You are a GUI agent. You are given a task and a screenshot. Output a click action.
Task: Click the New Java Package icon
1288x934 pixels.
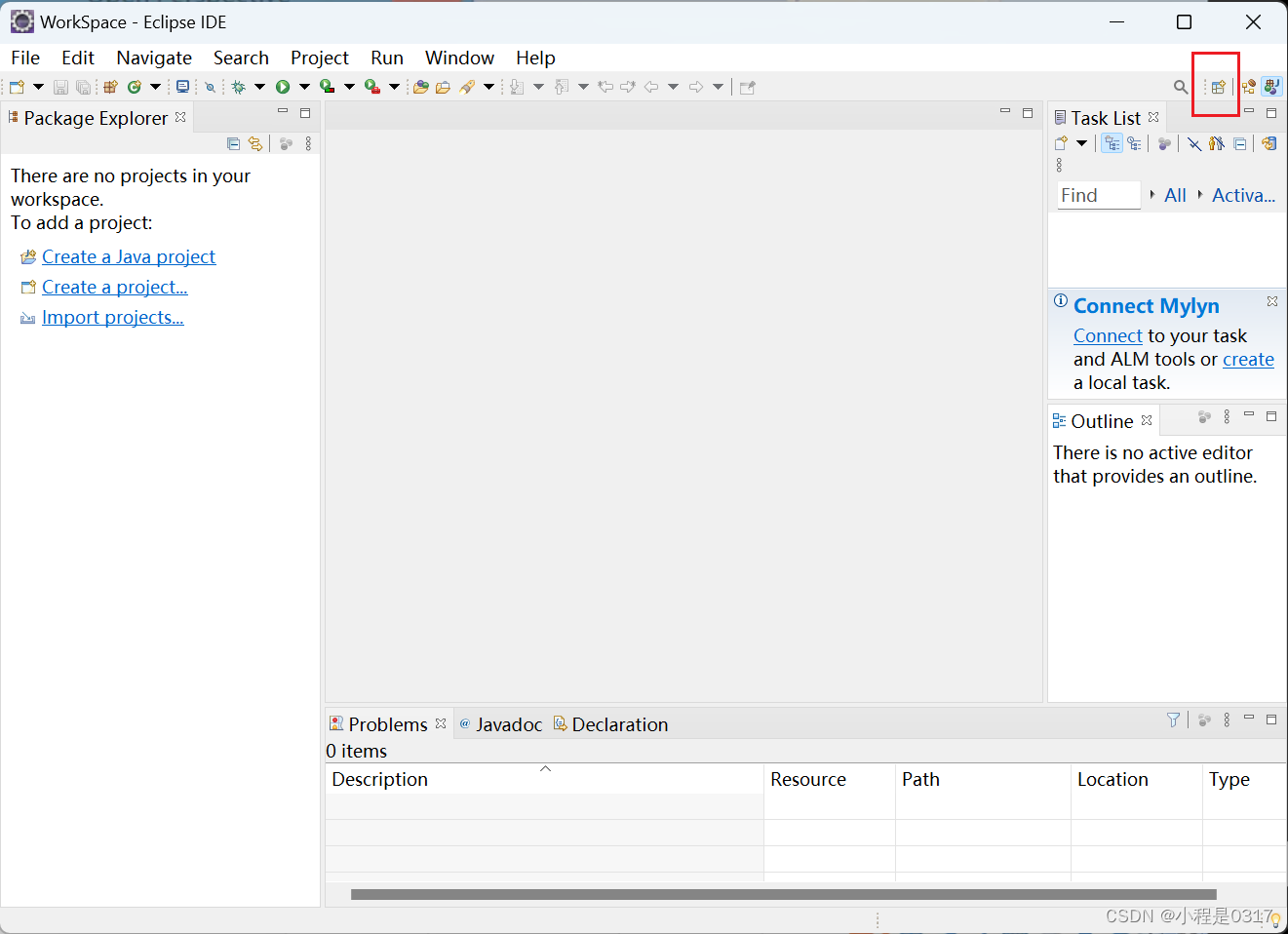110,87
